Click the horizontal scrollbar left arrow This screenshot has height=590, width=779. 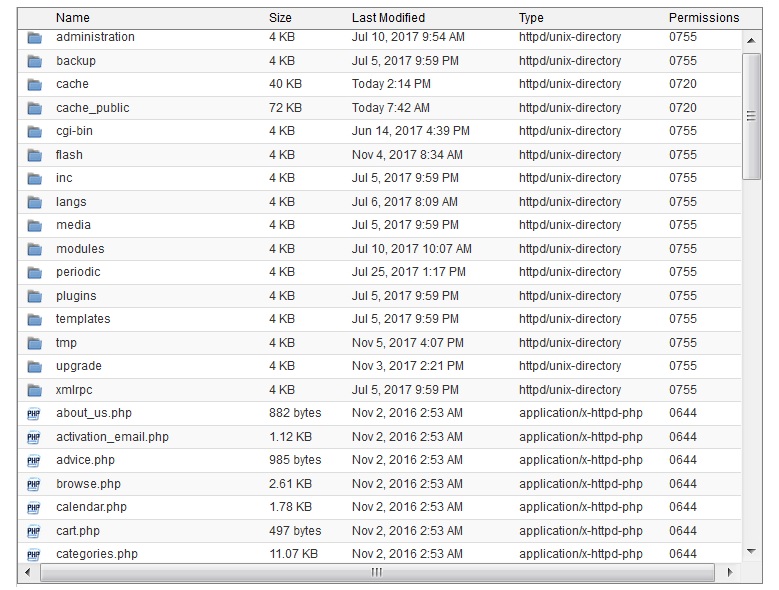click(x=27, y=573)
